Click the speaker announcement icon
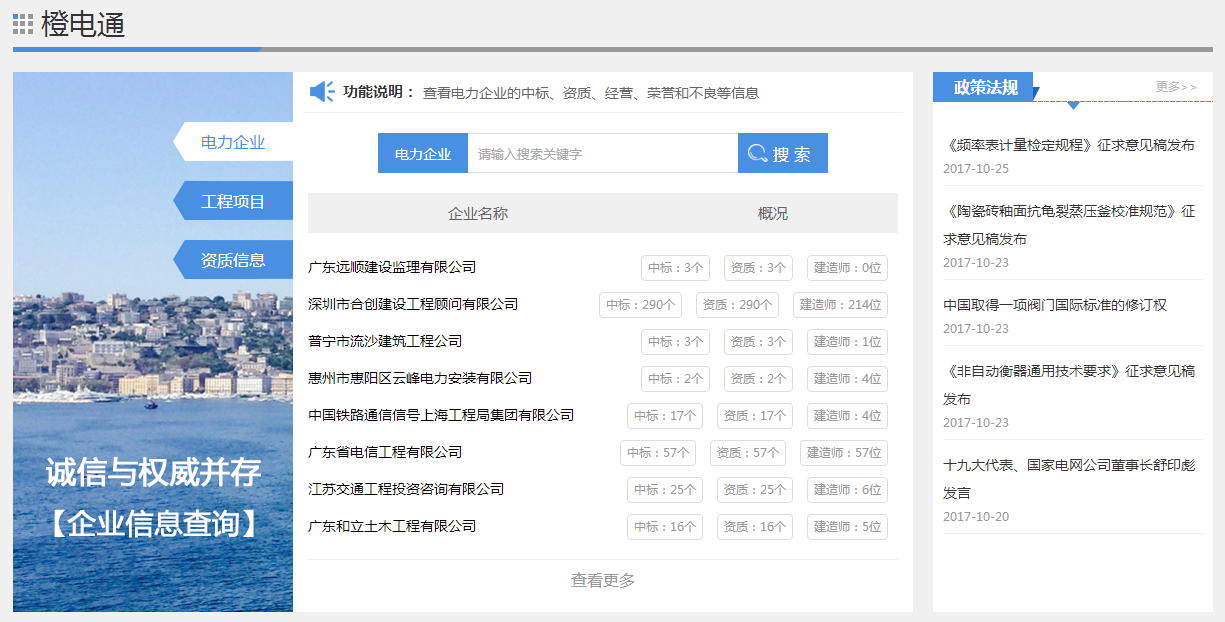The image size is (1225, 622). coord(322,92)
